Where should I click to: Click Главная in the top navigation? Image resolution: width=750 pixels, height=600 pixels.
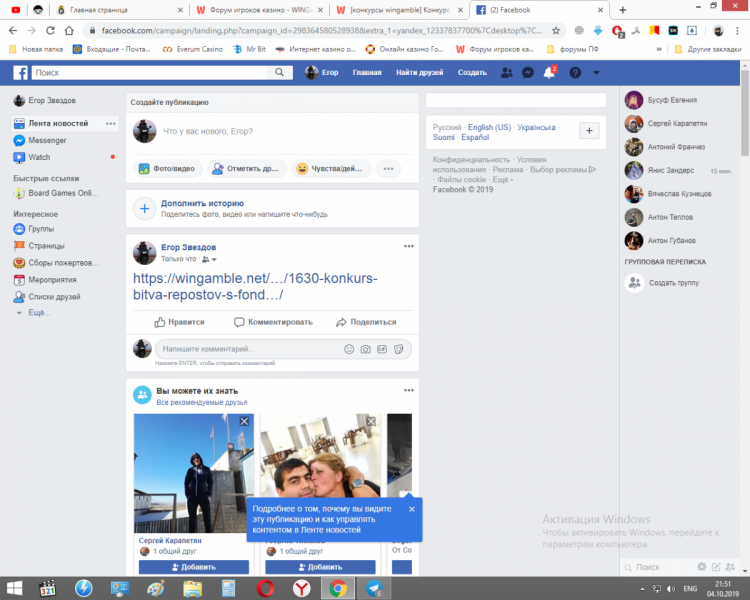367,73
